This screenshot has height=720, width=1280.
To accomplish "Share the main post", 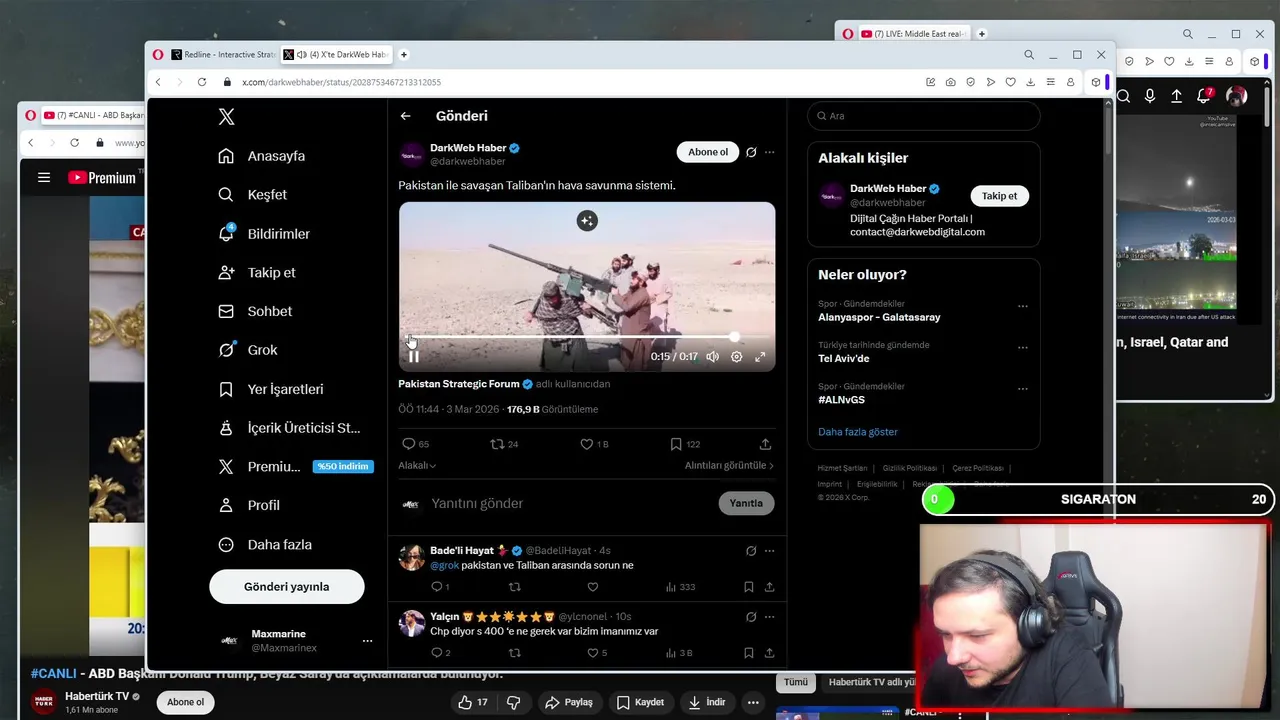I will tap(765, 444).
